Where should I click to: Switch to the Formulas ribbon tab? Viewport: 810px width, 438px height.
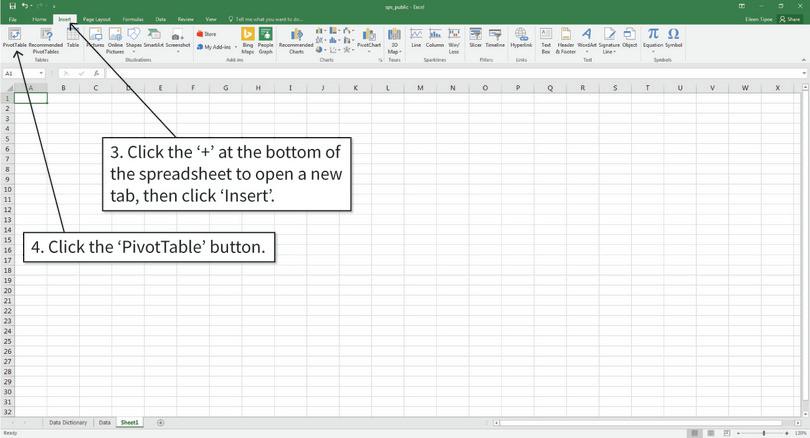(133, 19)
